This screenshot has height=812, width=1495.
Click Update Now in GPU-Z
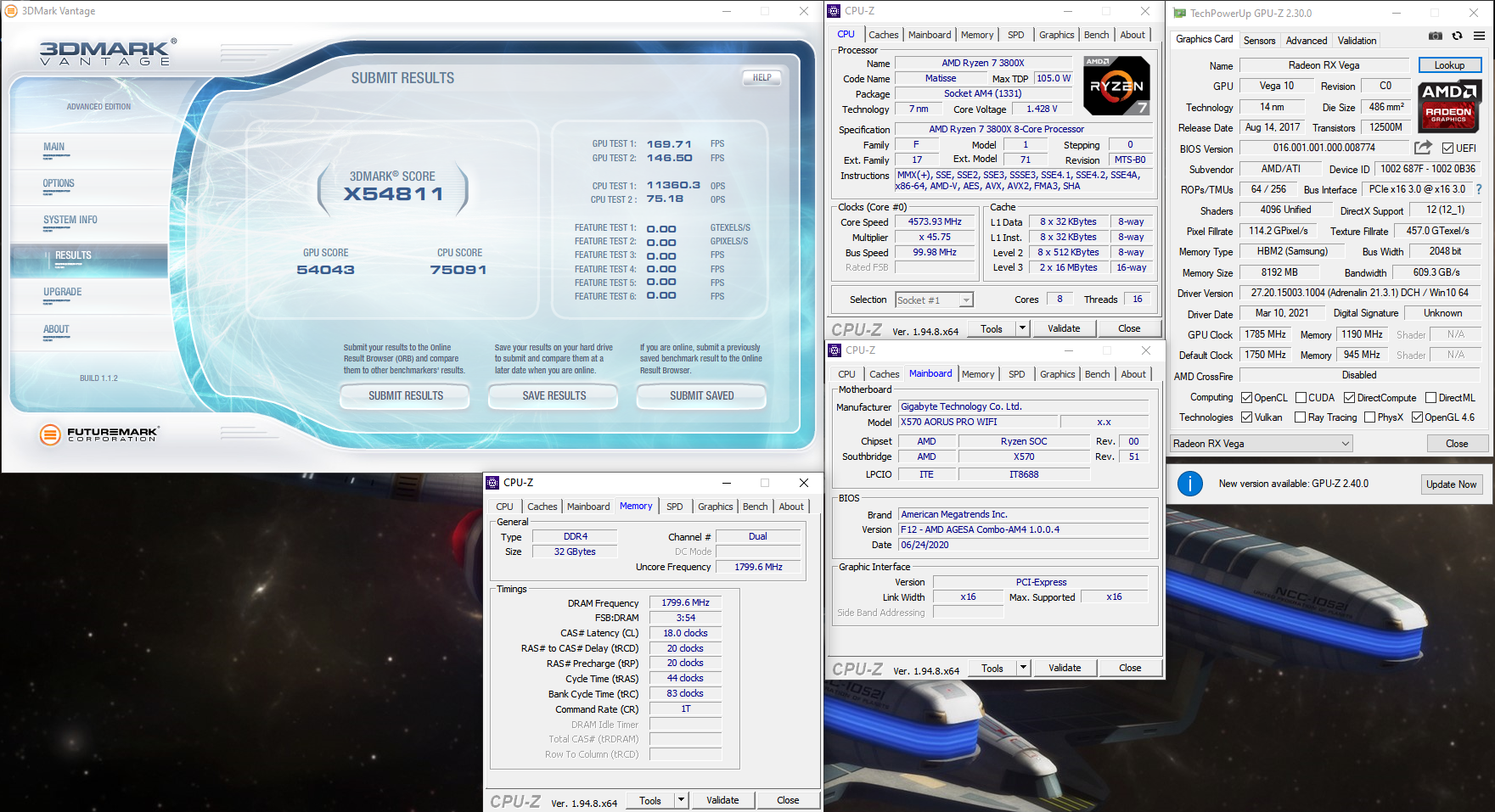1451,484
